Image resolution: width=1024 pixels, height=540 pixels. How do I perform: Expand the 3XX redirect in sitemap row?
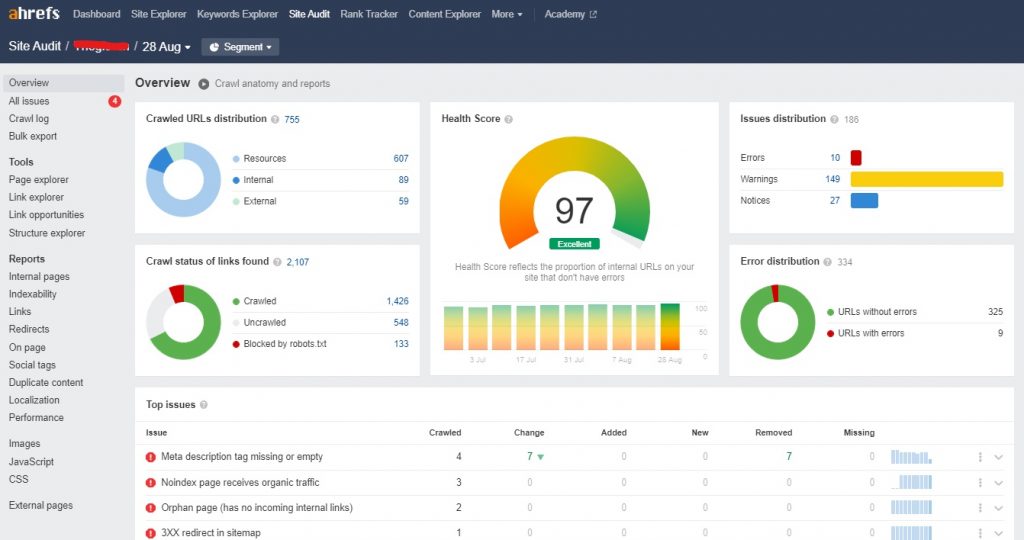999,533
